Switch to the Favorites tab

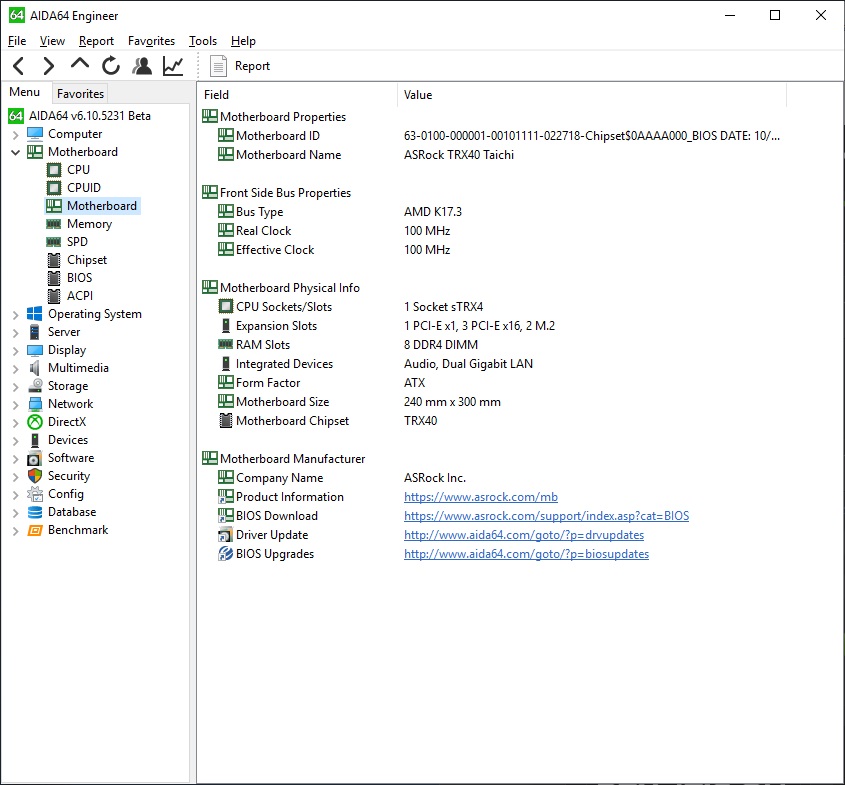click(x=80, y=94)
